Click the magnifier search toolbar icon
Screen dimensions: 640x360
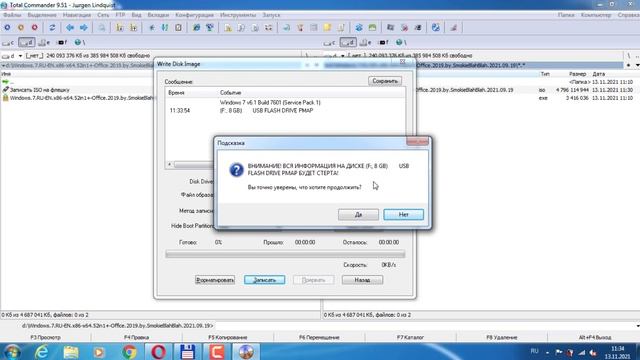tap(101, 27)
